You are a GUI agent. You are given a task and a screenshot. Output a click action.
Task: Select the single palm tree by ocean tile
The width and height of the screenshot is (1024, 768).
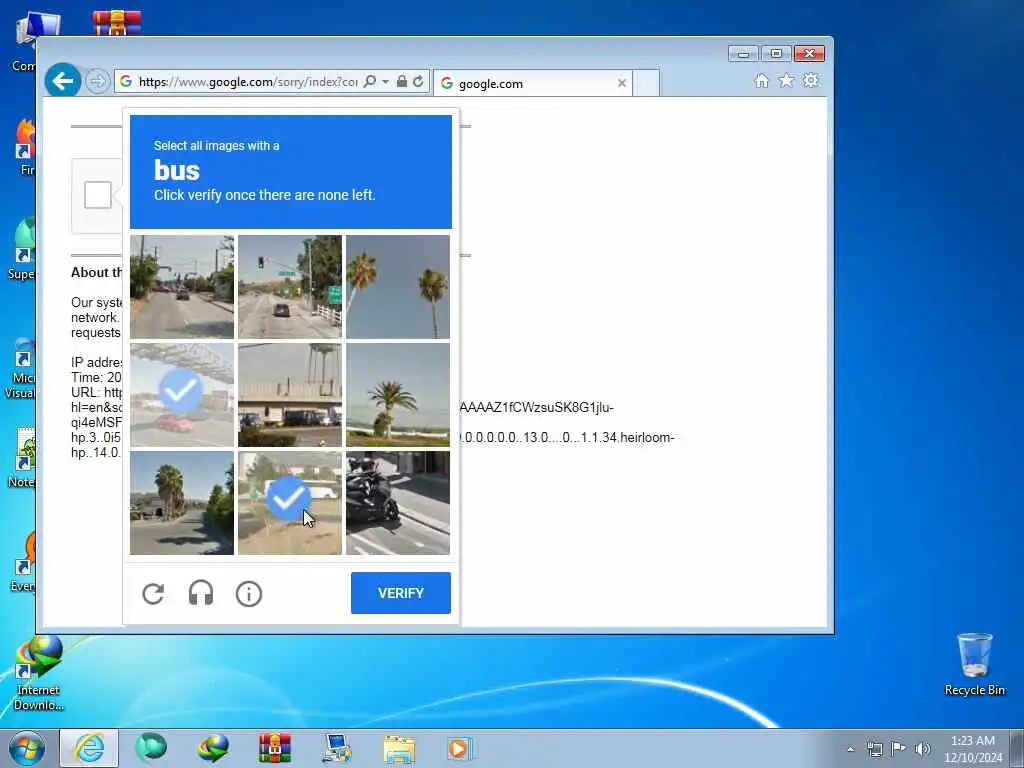pos(398,394)
